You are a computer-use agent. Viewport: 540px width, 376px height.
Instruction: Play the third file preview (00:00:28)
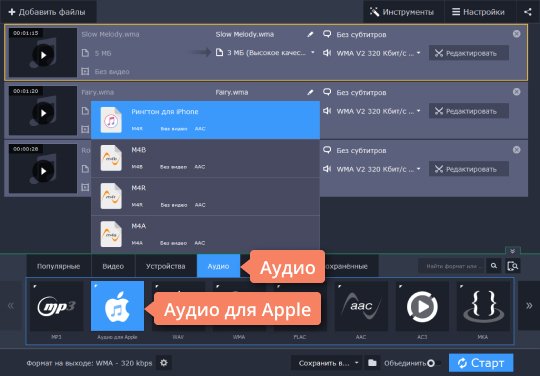pyautogui.click(x=43, y=171)
